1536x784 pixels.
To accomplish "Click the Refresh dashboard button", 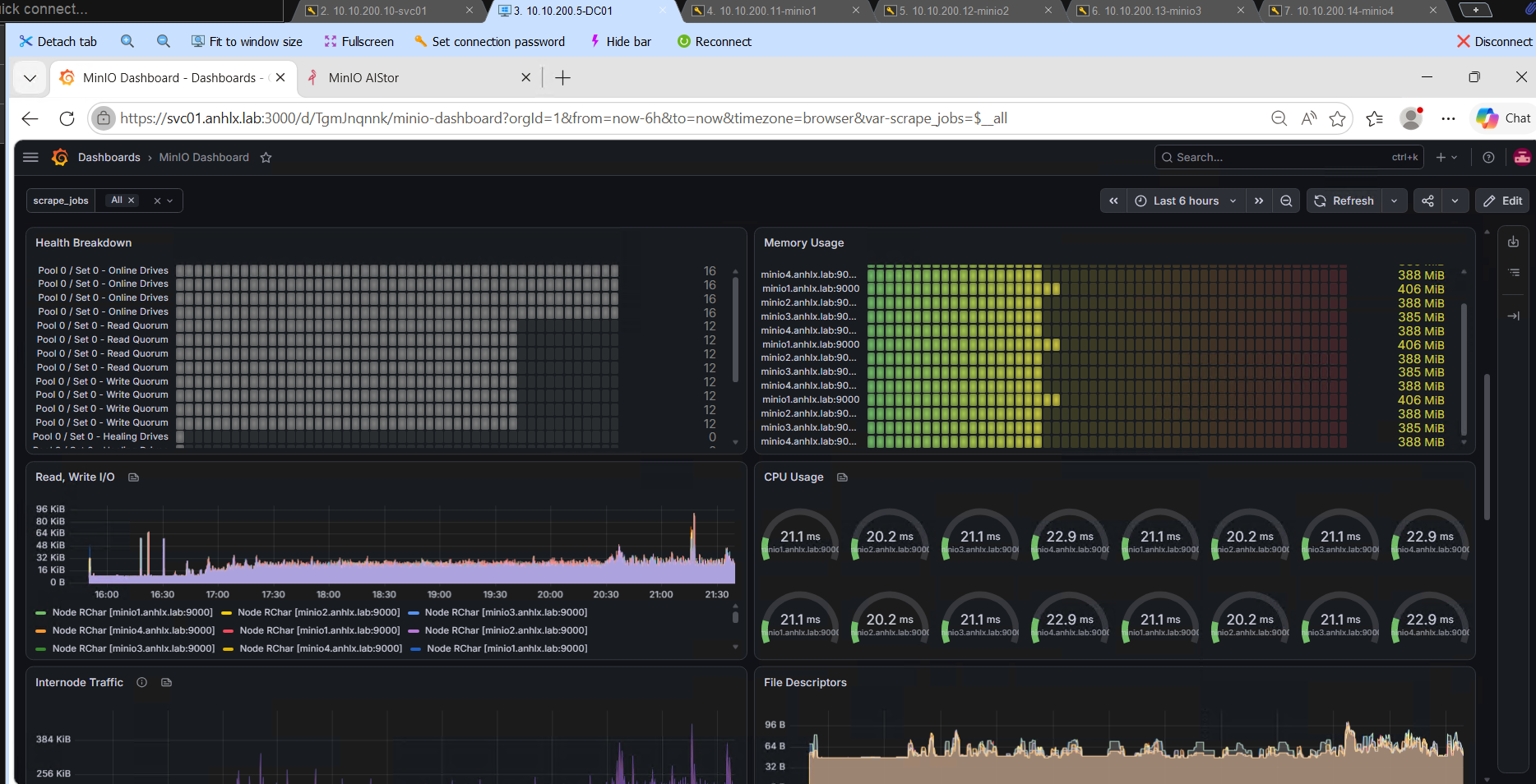I will [x=1344, y=201].
